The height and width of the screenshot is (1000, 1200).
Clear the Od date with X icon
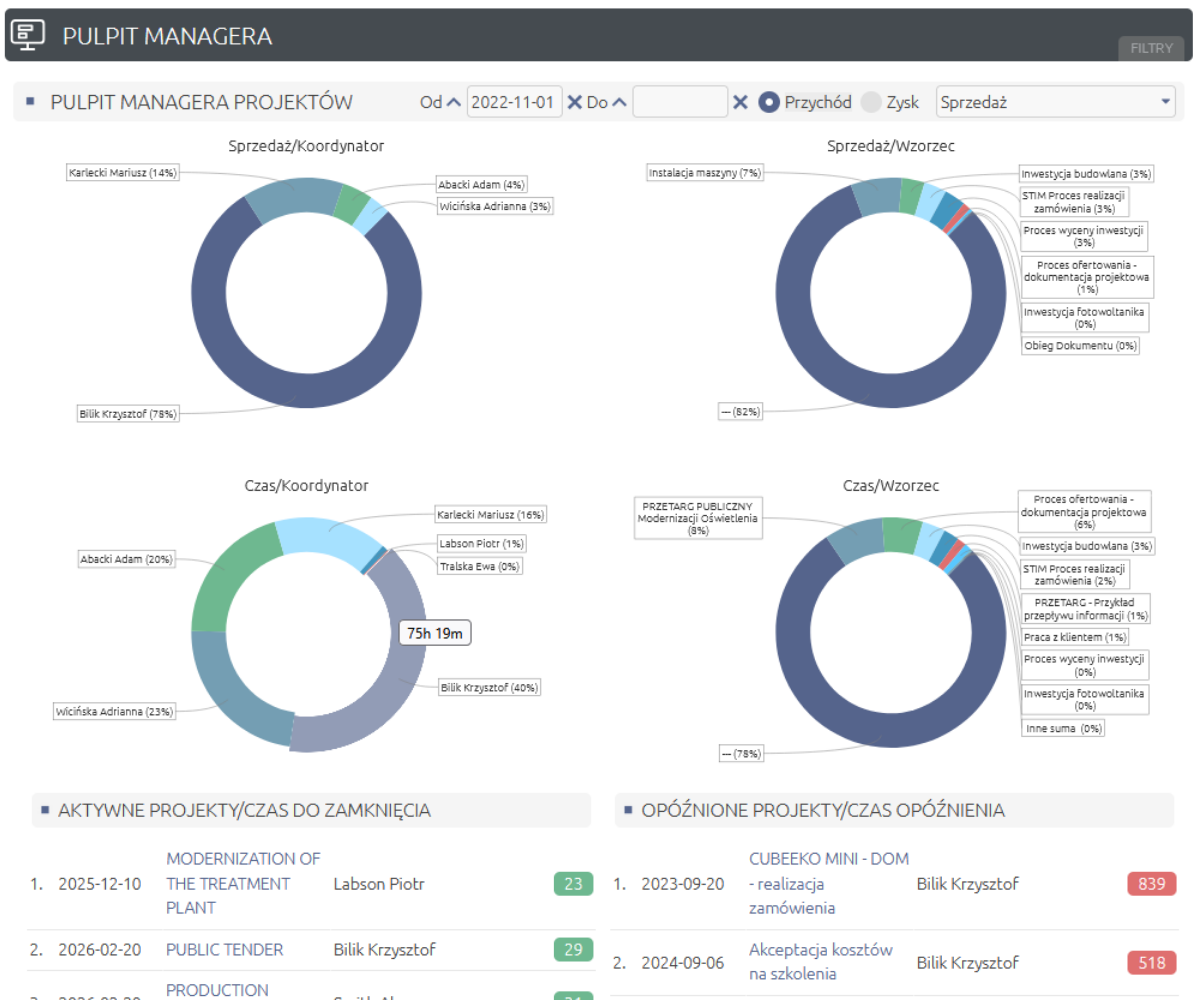pos(575,102)
